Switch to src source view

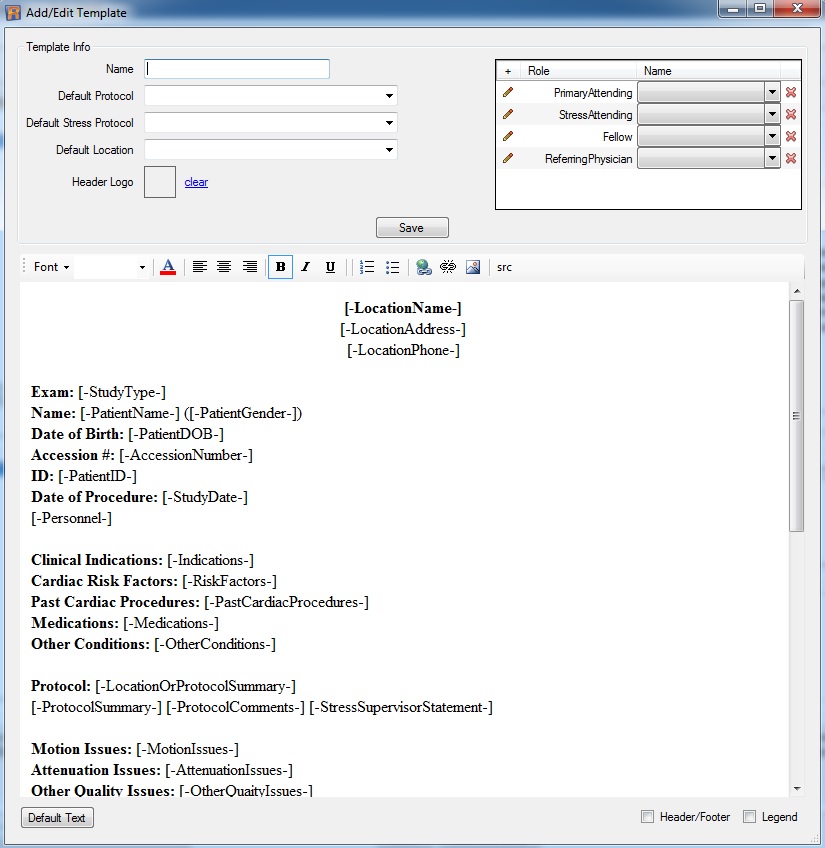point(504,267)
